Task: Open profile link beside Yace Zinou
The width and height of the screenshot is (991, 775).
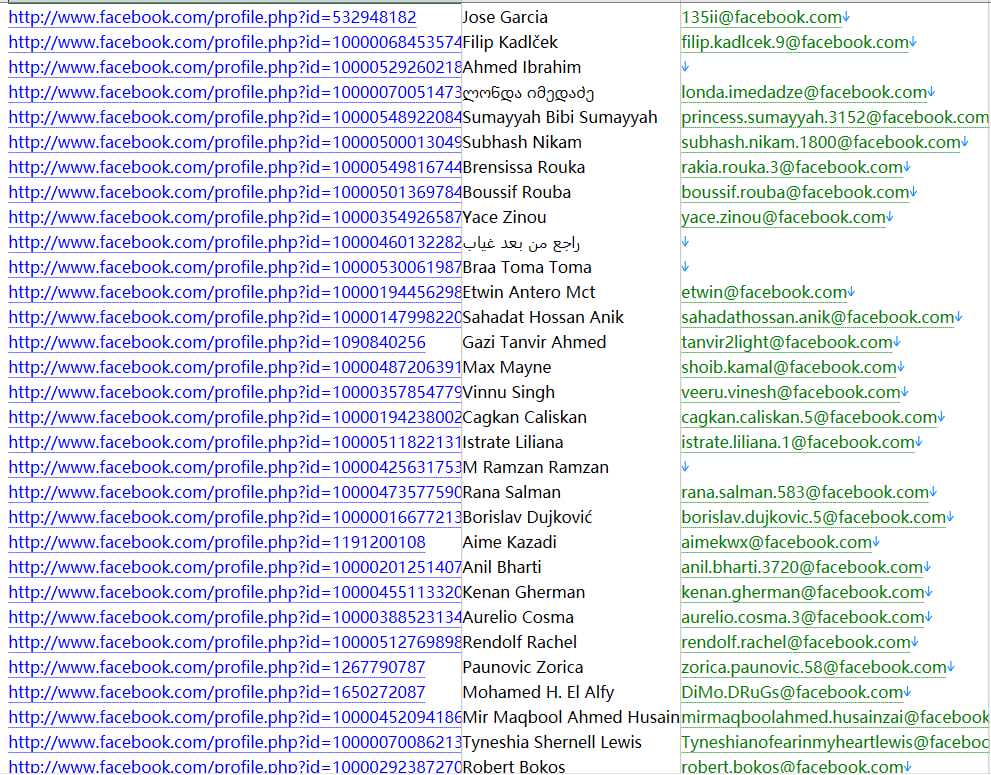Action: [x=235, y=217]
